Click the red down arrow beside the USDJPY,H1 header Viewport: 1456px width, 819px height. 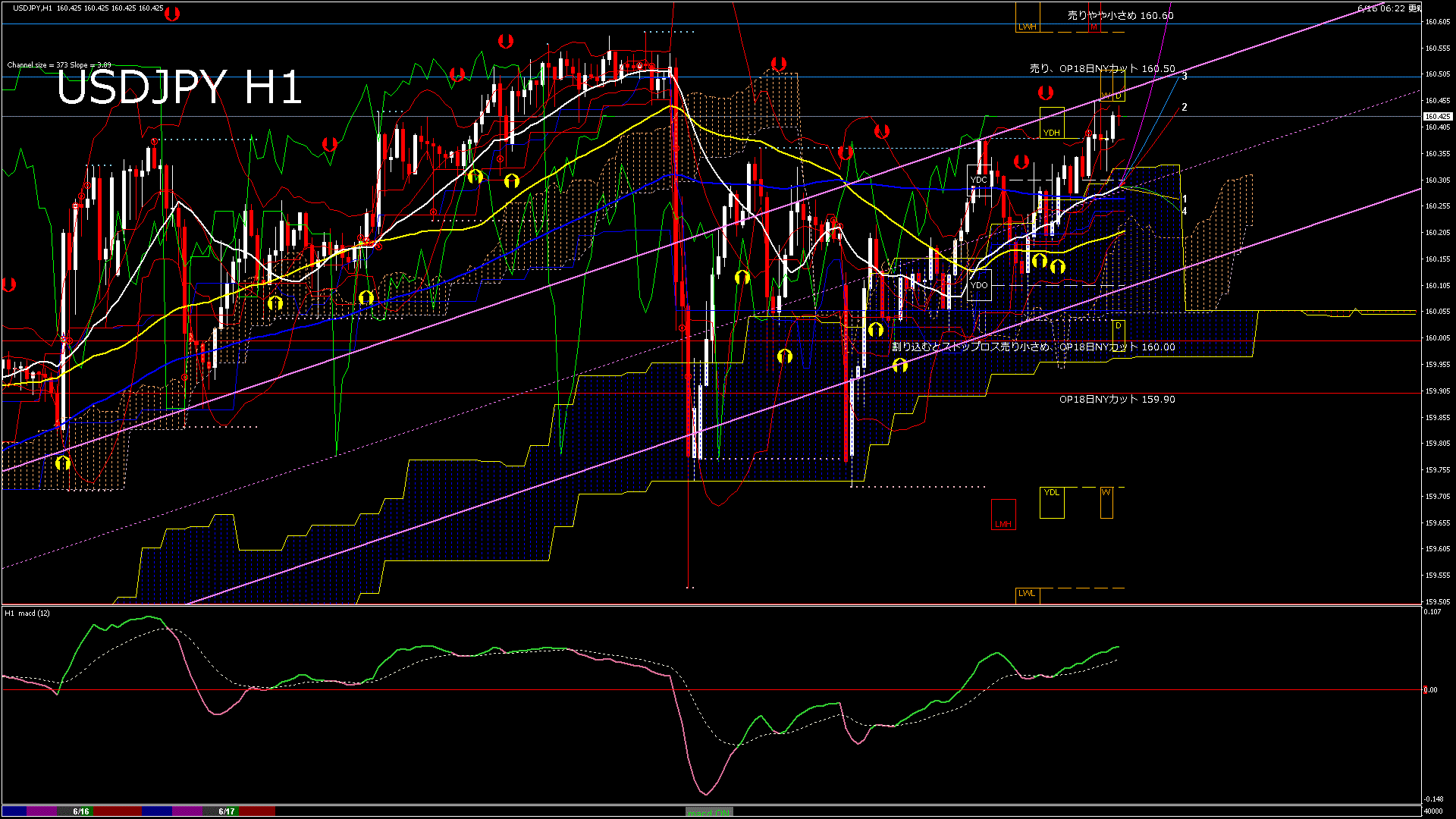[x=172, y=14]
